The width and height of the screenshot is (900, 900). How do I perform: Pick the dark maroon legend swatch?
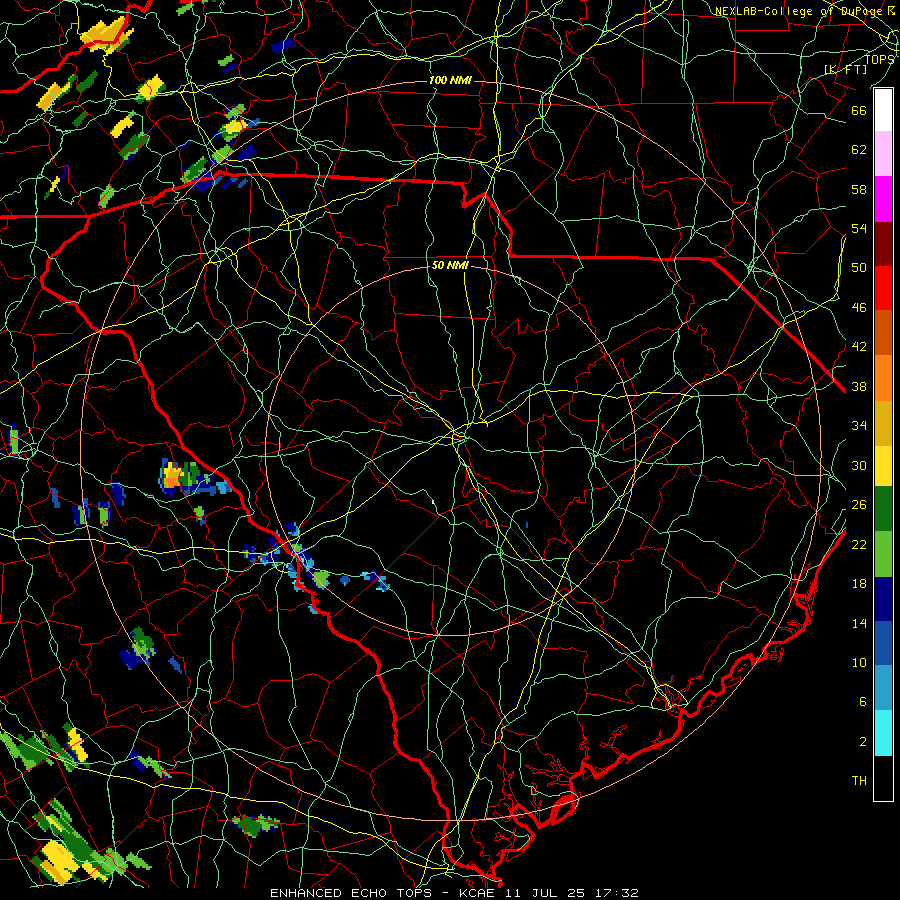(x=883, y=243)
